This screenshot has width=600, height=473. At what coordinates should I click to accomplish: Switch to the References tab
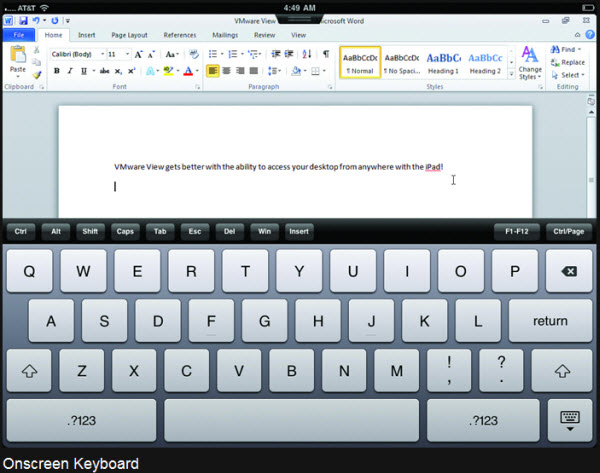[x=180, y=35]
